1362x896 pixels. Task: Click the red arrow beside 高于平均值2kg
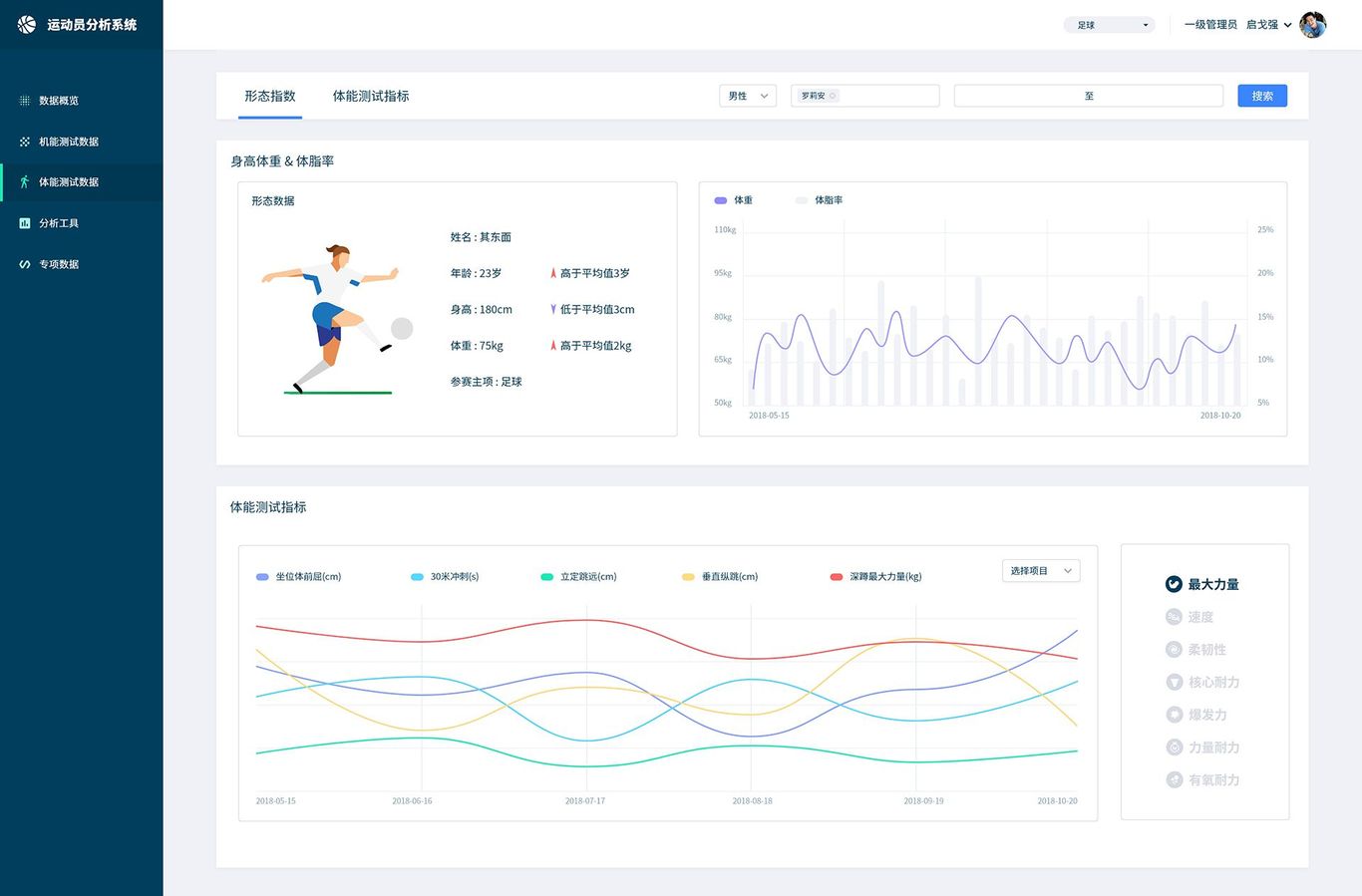click(553, 346)
